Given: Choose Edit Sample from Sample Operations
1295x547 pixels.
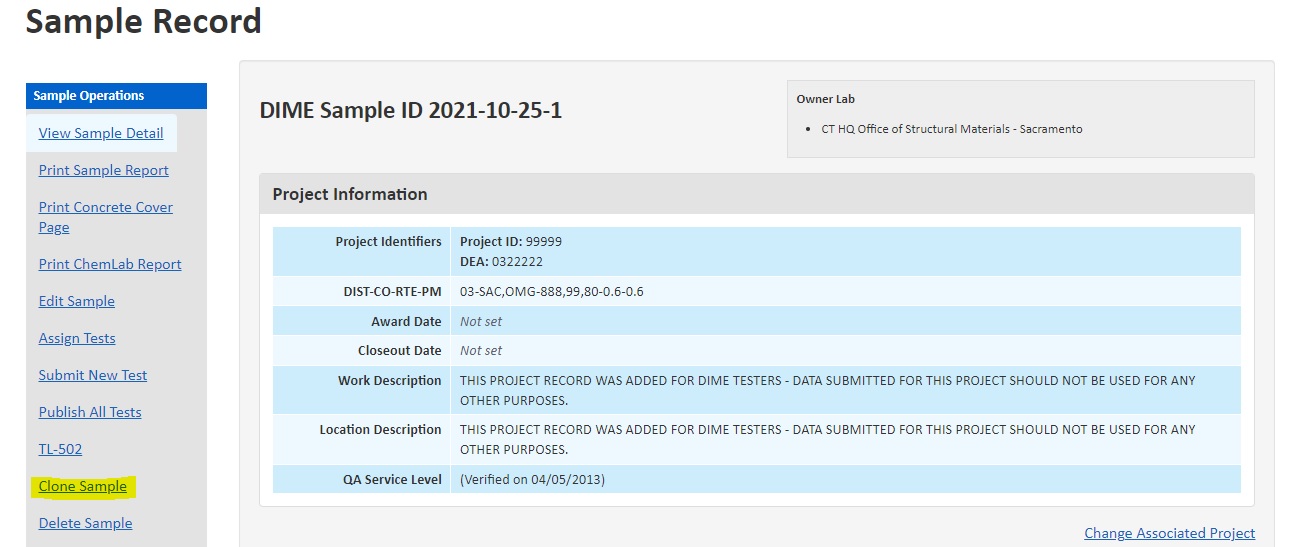Looking at the screenshot, I should coord(76,301).
